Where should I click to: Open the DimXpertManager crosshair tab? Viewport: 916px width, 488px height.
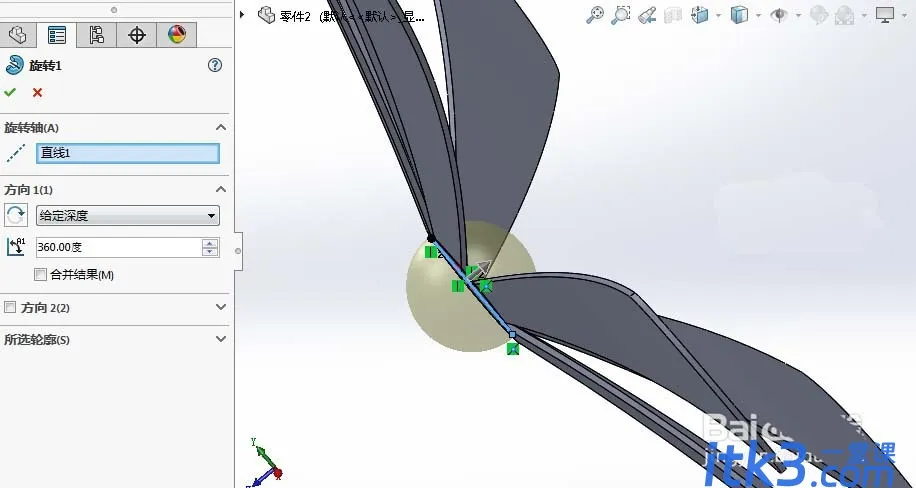click(136, 35)
